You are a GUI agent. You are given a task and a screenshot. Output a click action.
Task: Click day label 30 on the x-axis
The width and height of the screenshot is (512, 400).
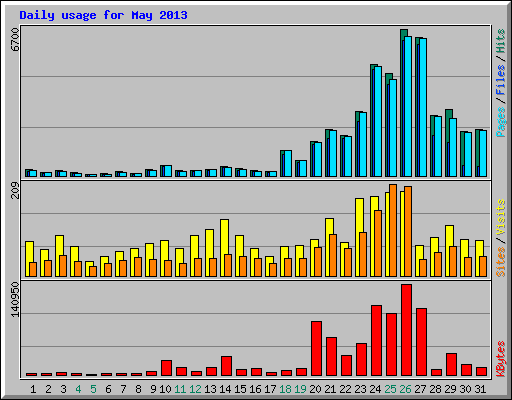465,389
